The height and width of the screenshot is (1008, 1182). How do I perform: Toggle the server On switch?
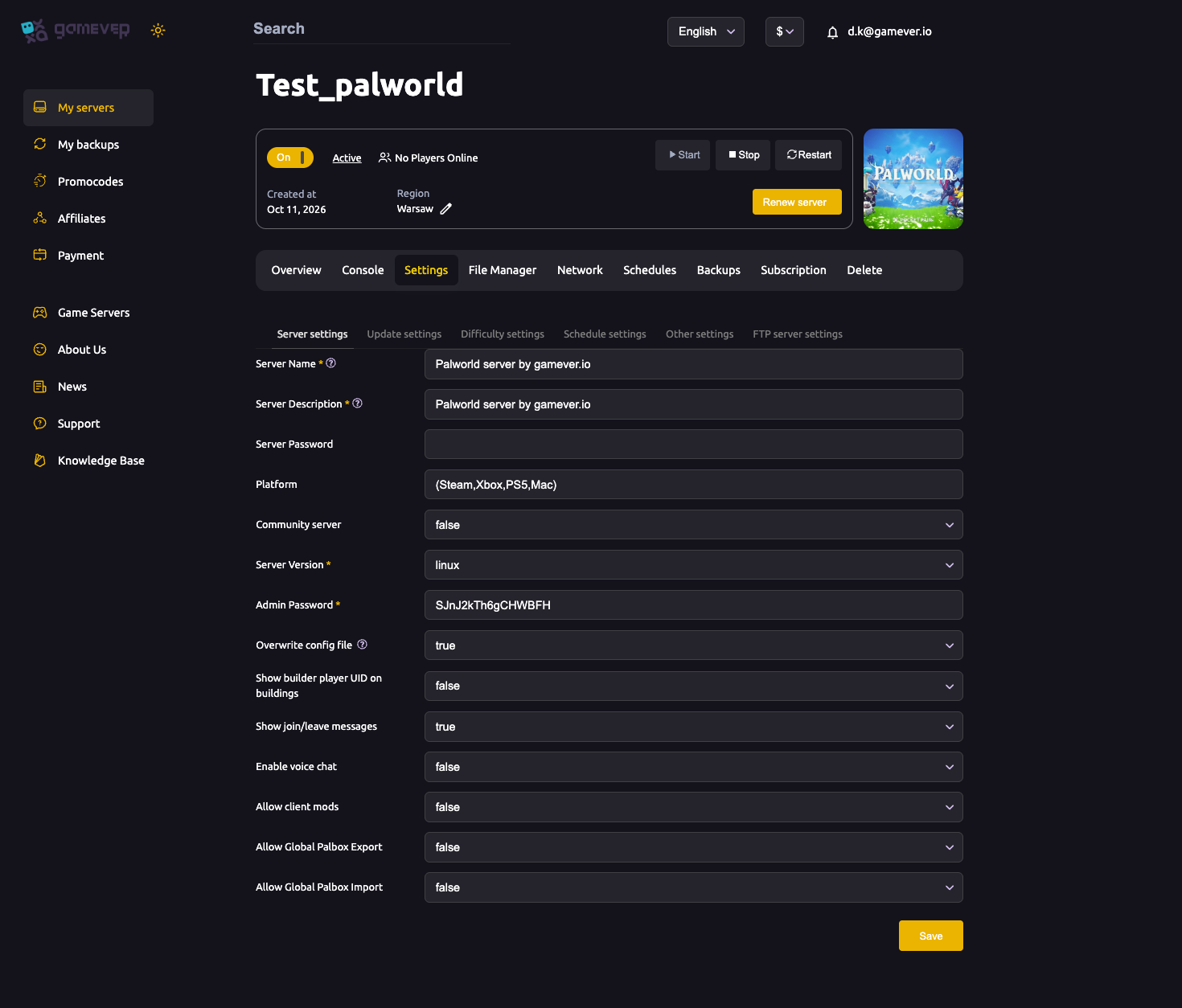290,158
